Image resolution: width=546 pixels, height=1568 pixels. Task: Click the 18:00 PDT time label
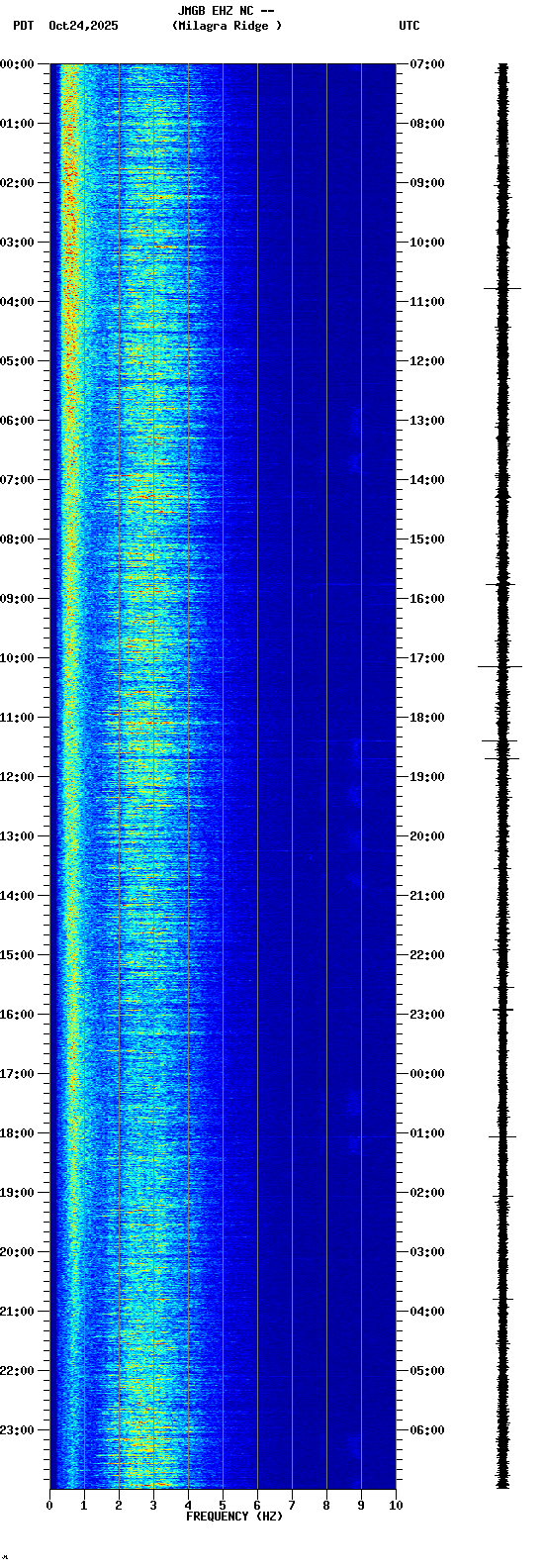click(17, 1133)
